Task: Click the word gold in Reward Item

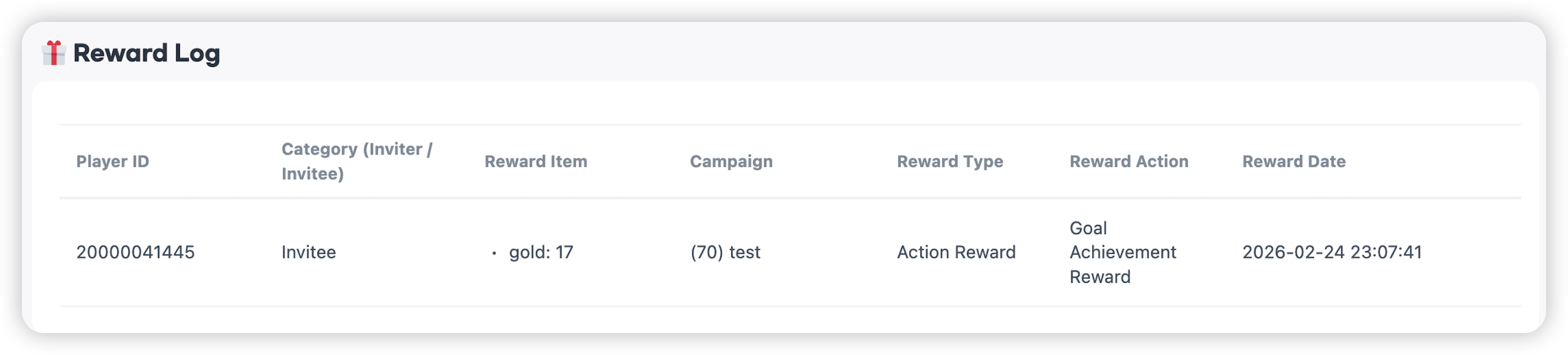Action: point(528,252)
